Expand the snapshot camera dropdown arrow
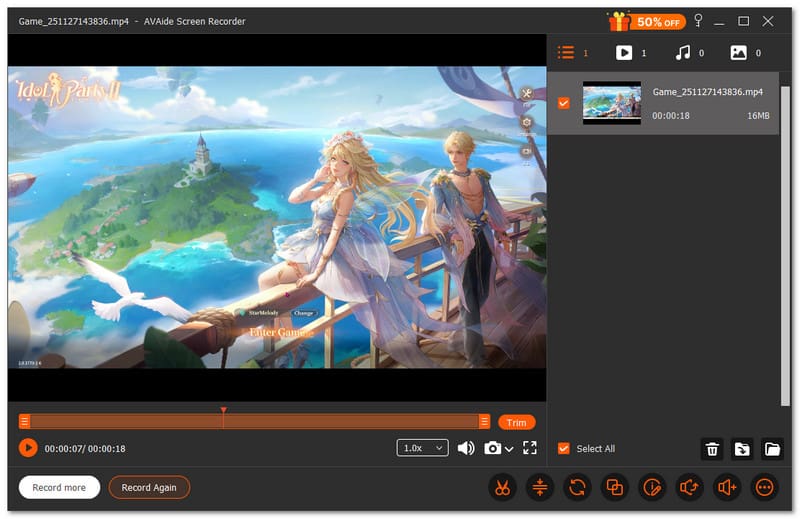Viewport: 800px width, 519px height. pyautogui.click(x=510, y=449)
